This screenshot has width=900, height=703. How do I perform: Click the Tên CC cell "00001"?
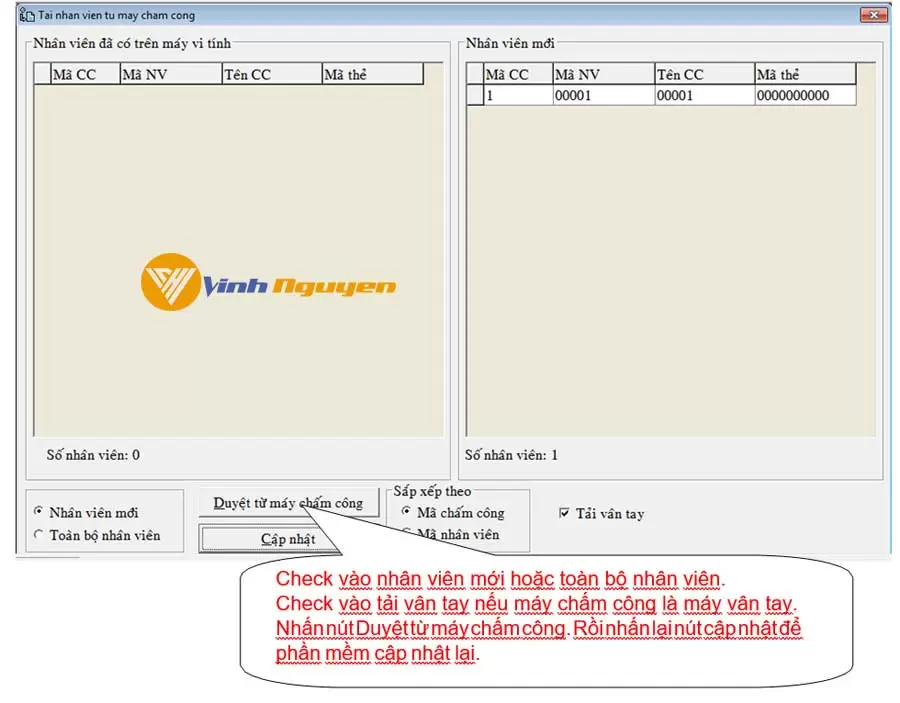pos(705,95)
